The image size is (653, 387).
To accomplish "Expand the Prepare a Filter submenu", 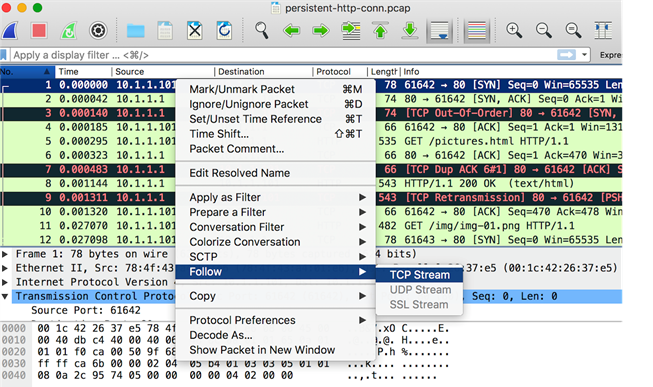I will point(275,212).
